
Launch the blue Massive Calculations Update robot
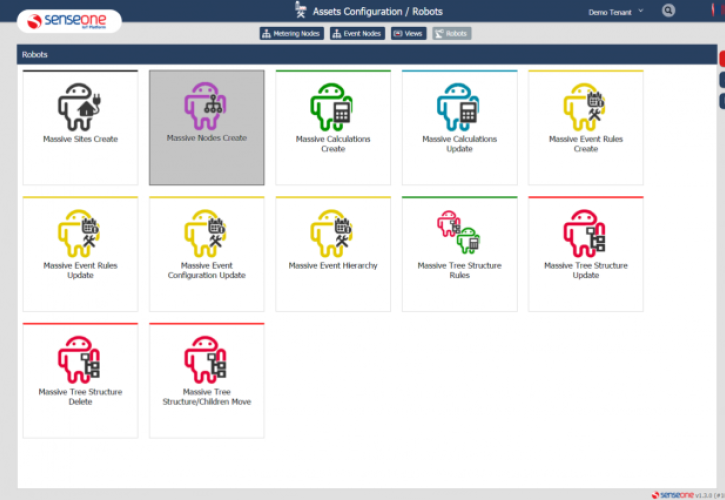point(459,127)
